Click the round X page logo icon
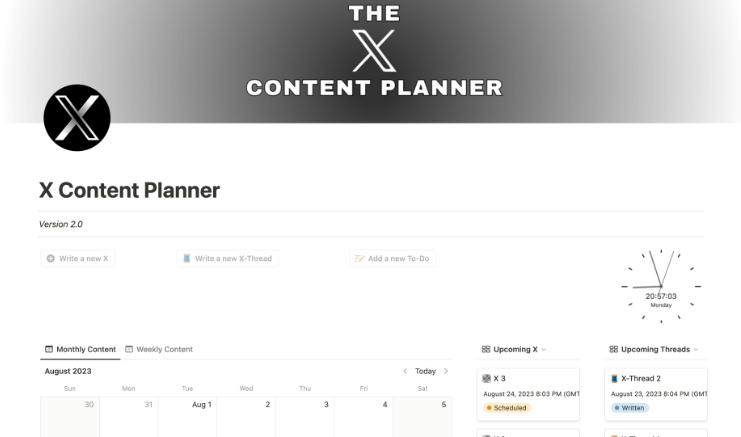741x437 pixels. pos(77,118)
